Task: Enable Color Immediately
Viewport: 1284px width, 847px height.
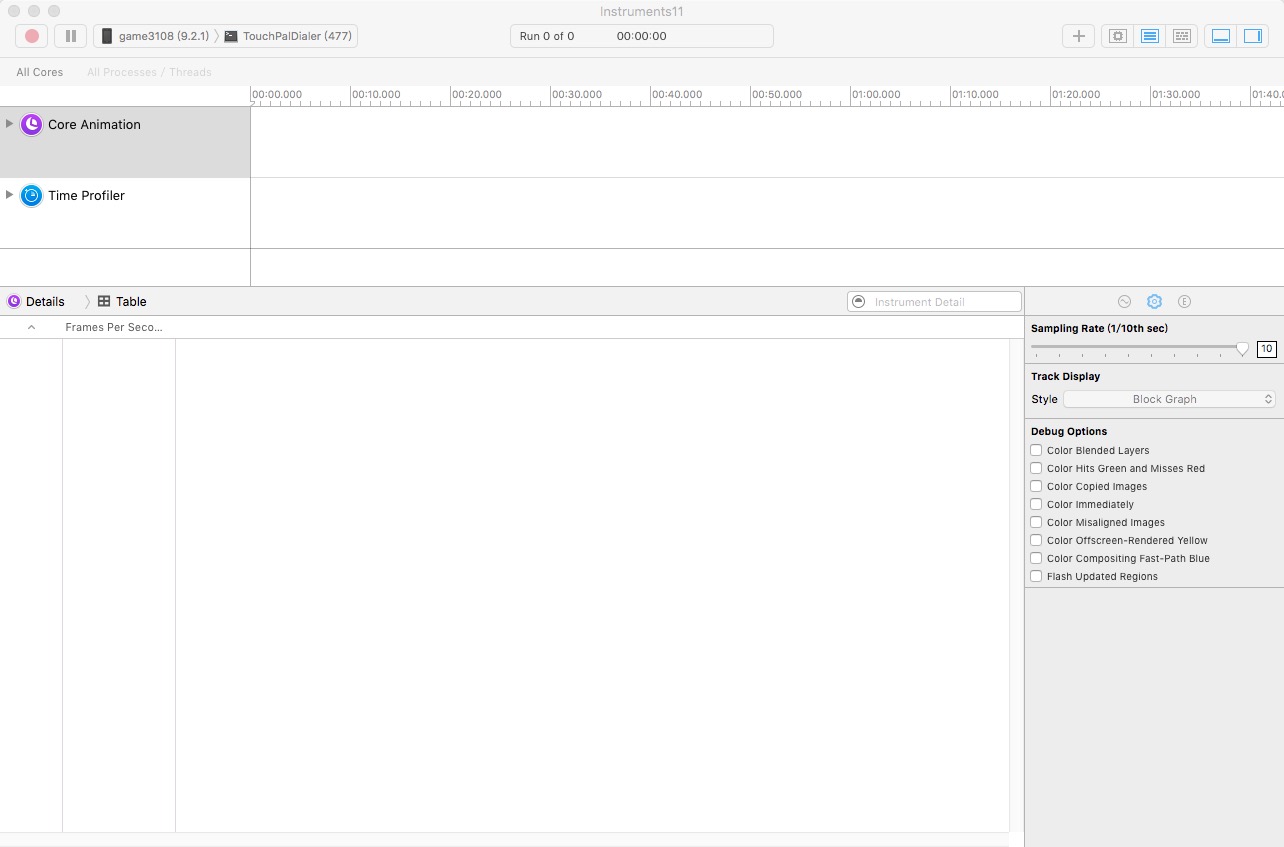Action: [1036, 504]
